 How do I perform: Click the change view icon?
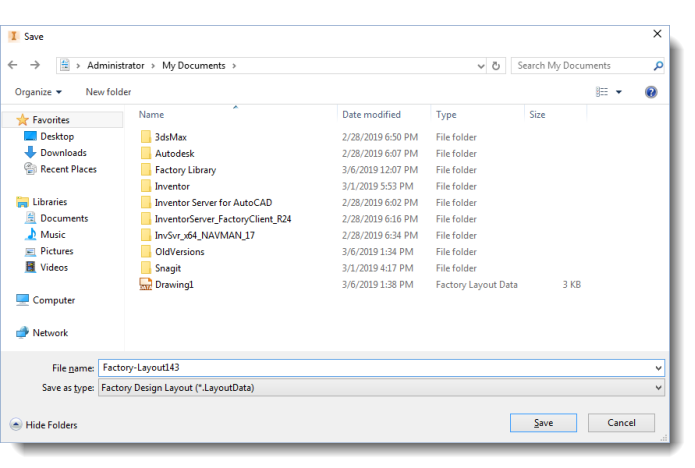point(601,92)
